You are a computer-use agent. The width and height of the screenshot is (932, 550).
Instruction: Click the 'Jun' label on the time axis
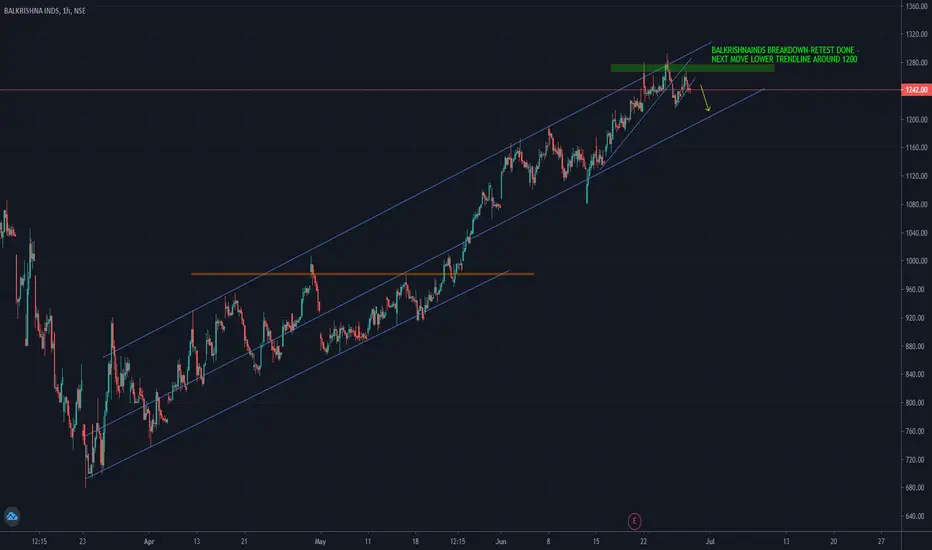501,542
